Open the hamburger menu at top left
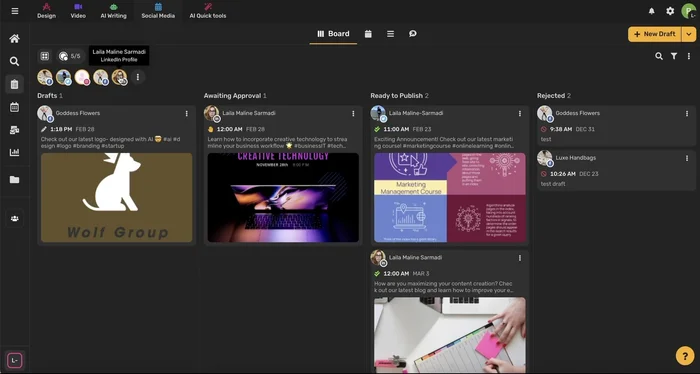700x374 pixels. 15,11
